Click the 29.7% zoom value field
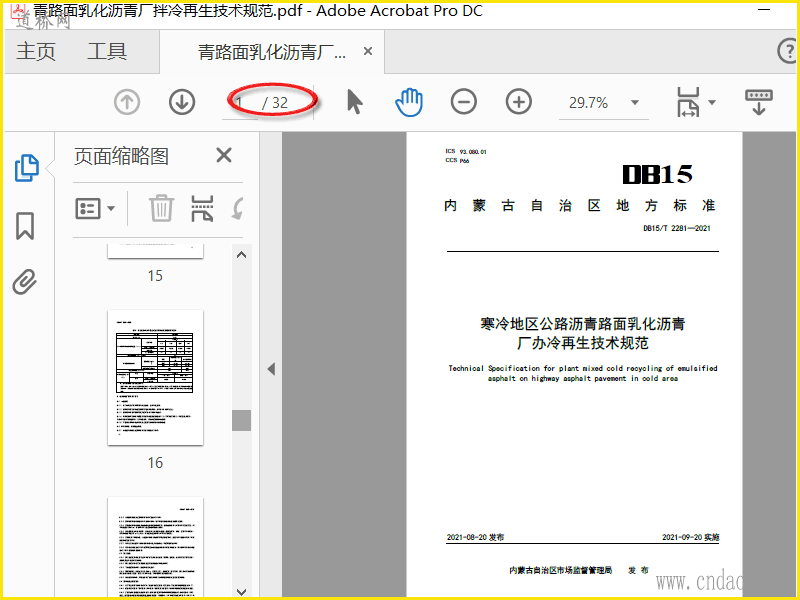 (588, 103)
